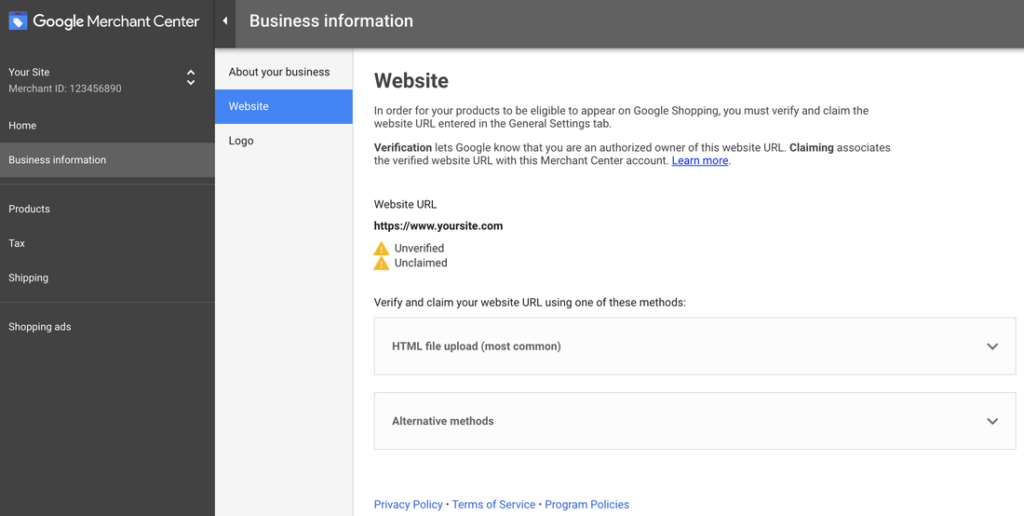Image resolution: width=1024 pixels, height=516 pixels.
Task: Switch to the Logo tab
Action: (x=241, y=141)
